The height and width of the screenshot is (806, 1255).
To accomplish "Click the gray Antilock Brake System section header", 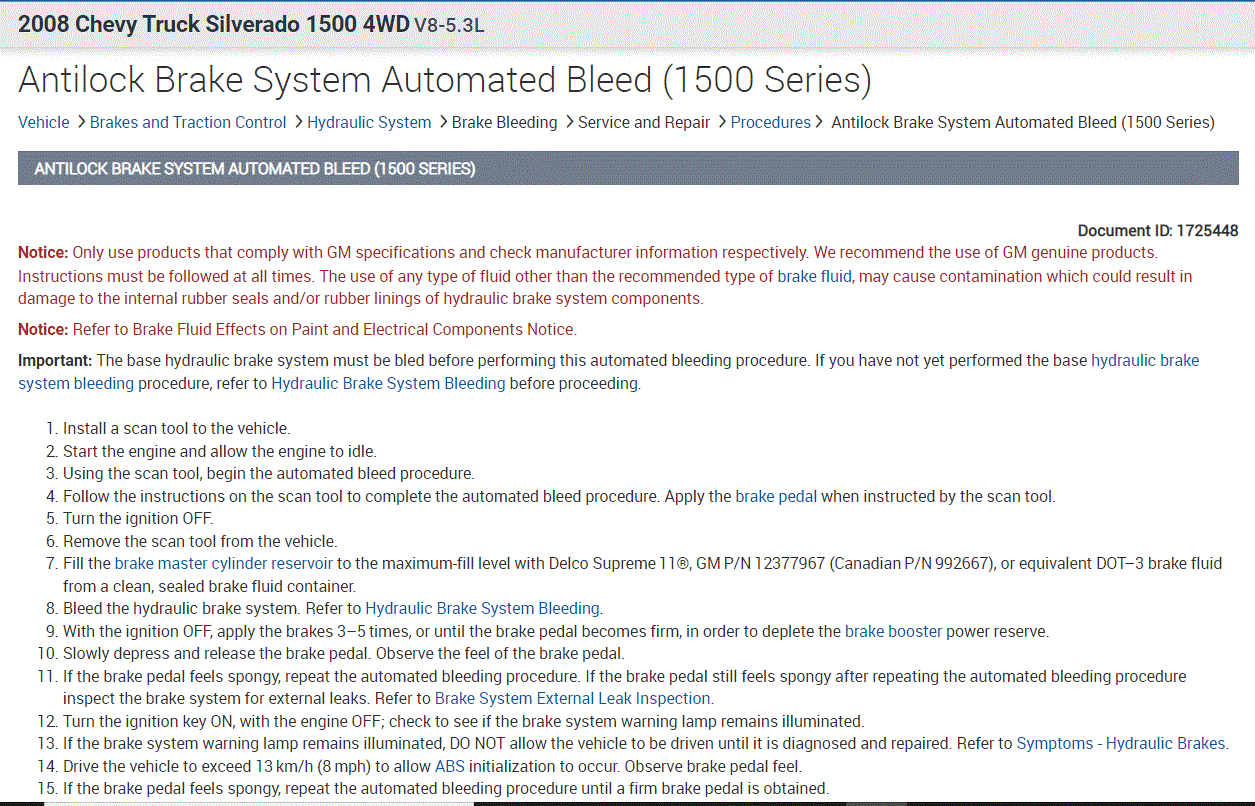I will [628, 169].
